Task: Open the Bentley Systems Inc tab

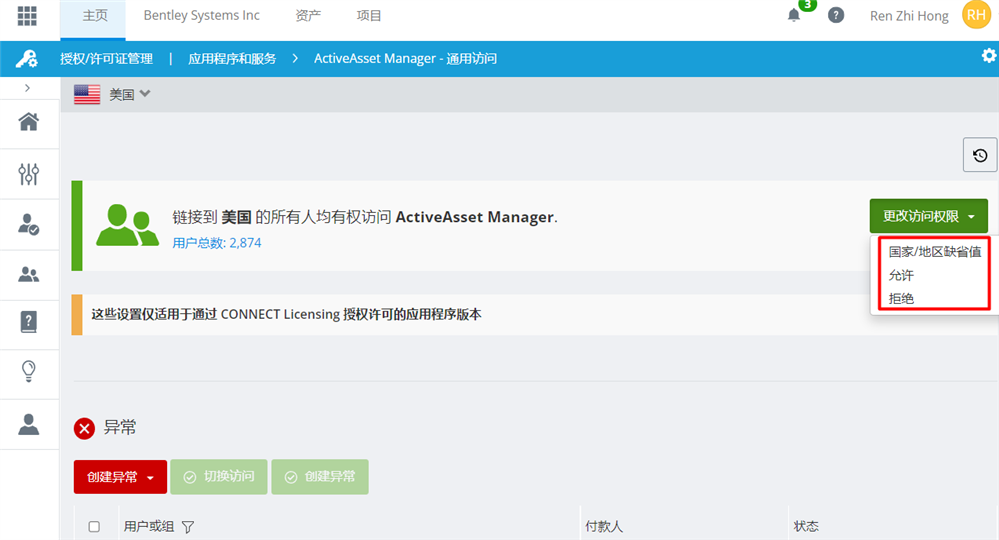Action: tap(201, 15)
